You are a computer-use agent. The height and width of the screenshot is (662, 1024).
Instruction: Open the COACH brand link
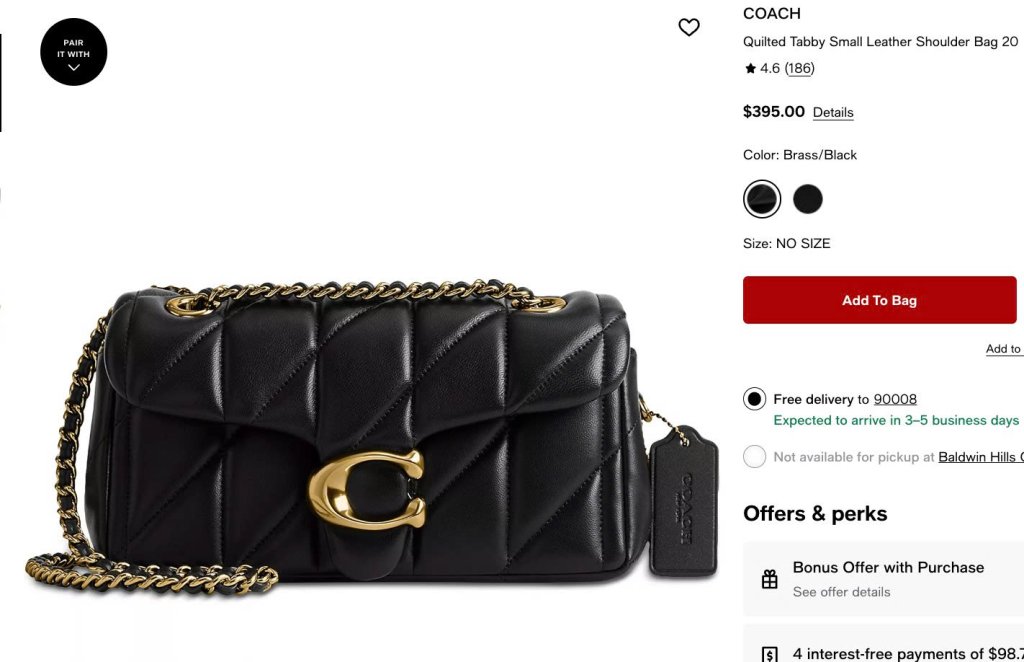coord(771,14)
